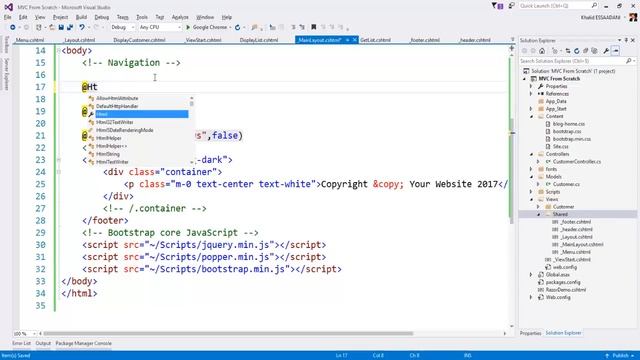Viewport: 640px width, 360px height.
Task: Click the Save All toolbar icon
Action: (x=70, y=27)
